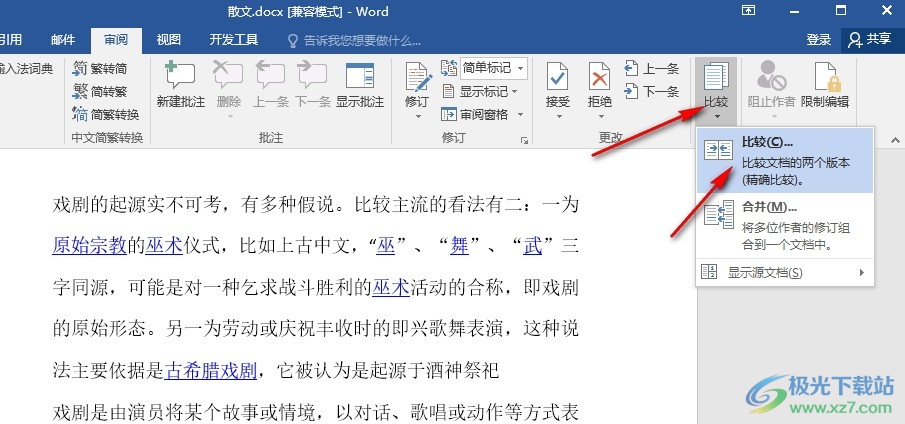Jump to next change 下一条 in 更改 group
Viewport: 905px width, 424px height.
pos(652,91)
